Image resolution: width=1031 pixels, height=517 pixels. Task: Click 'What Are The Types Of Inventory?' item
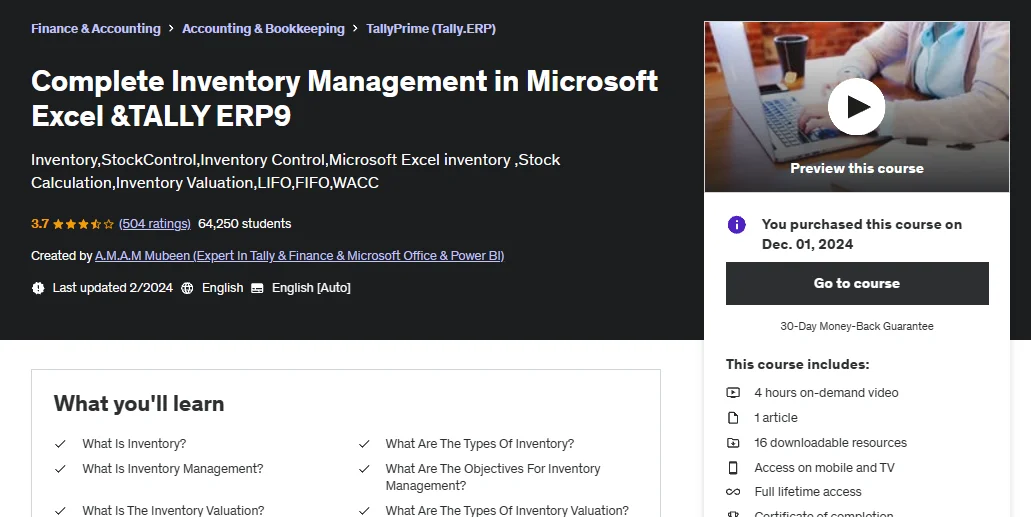(479, 444)
